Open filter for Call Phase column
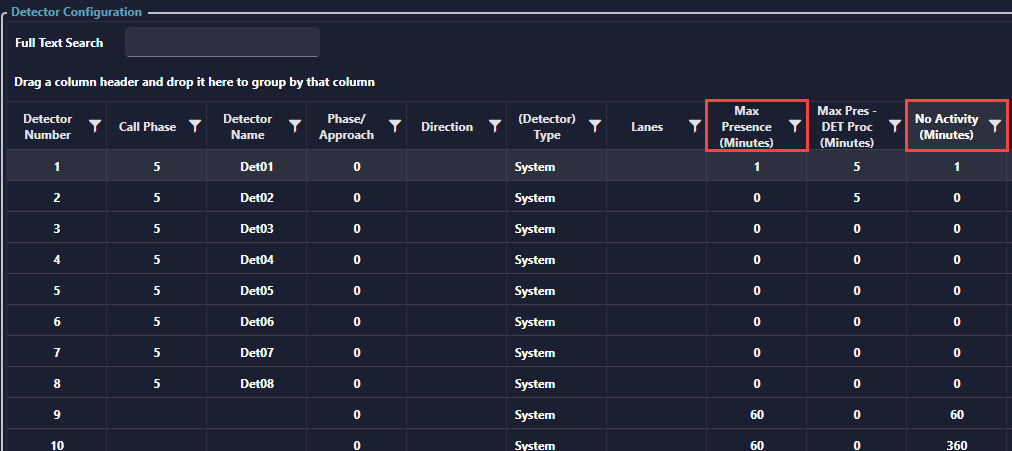 (195, 126)
